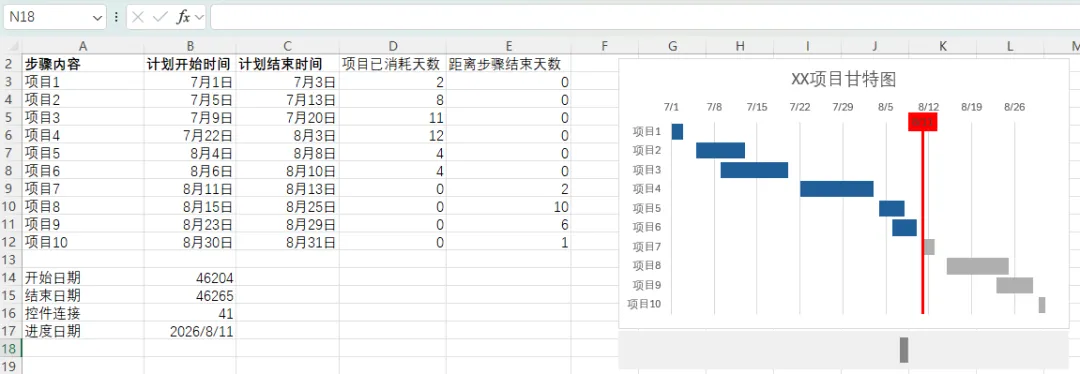1080x374 pixels.
Task: Select end date cell 8月25日
Action: pos(287,207)
